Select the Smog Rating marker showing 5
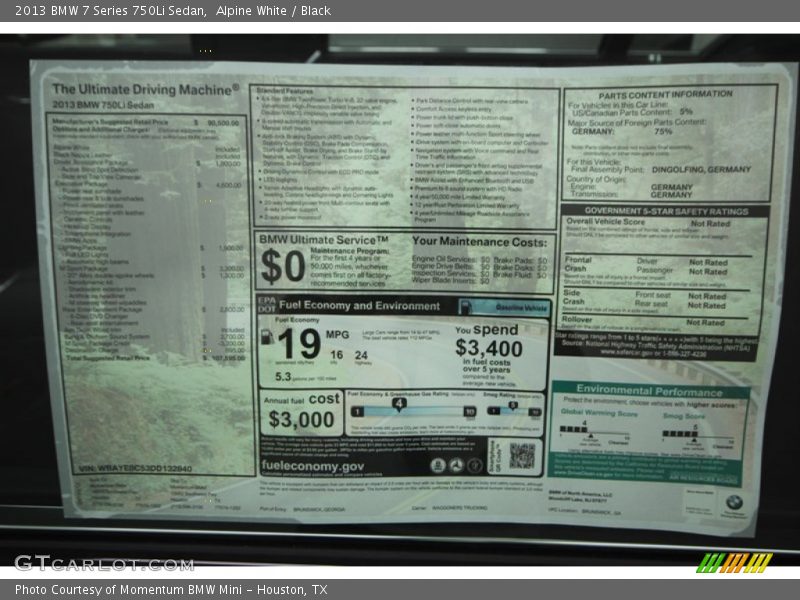 (x=513, y=406)
